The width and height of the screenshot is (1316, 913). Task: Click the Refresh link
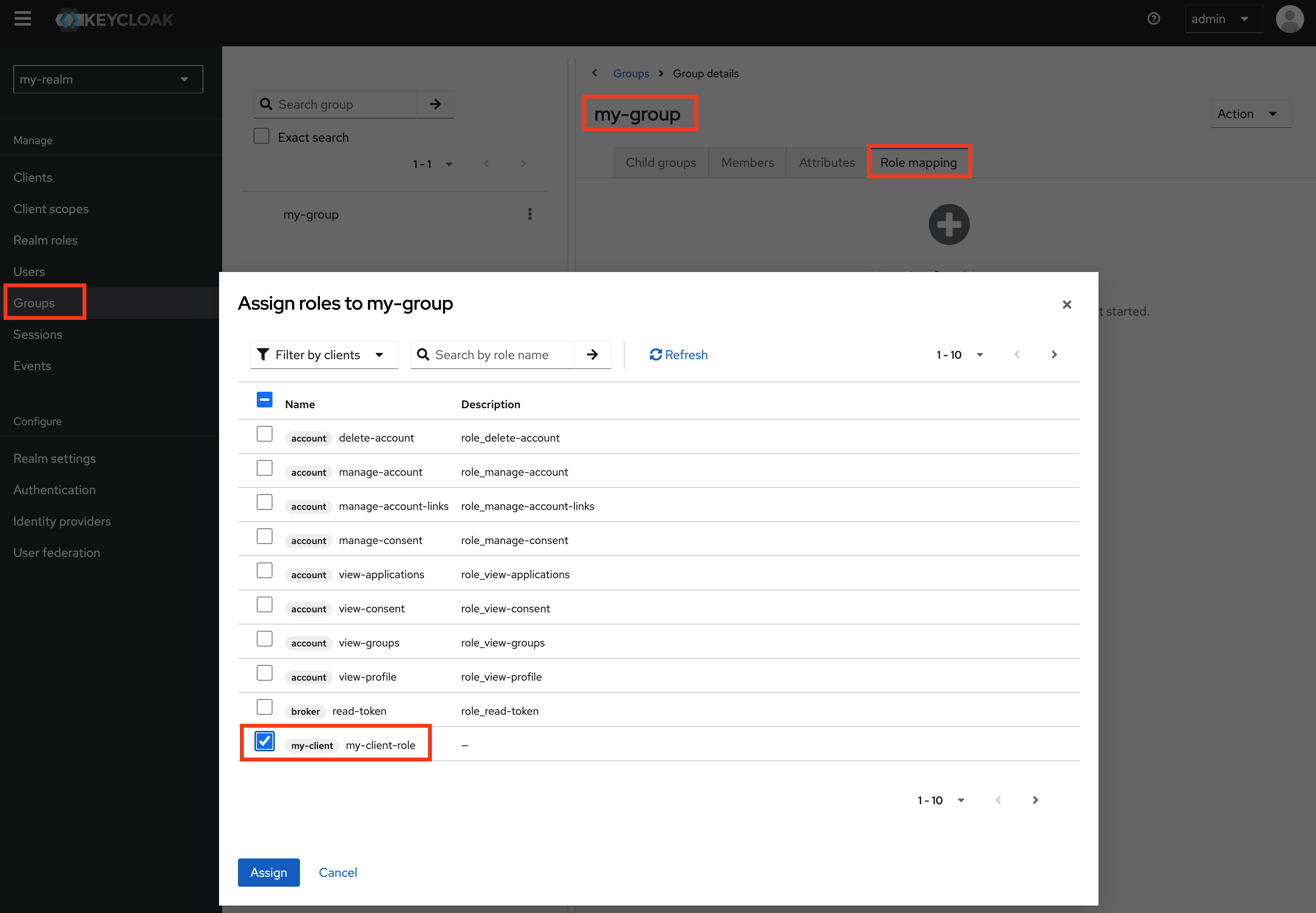tap(678, 355)
